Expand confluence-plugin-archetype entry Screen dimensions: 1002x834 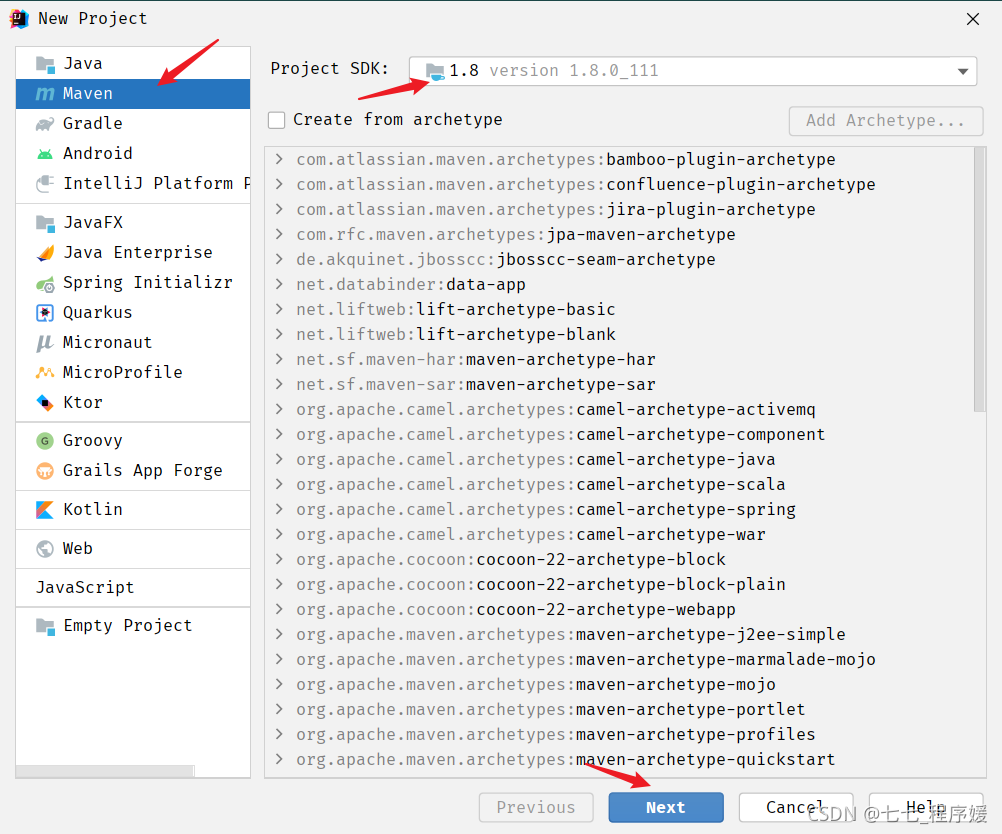point(279,184)
